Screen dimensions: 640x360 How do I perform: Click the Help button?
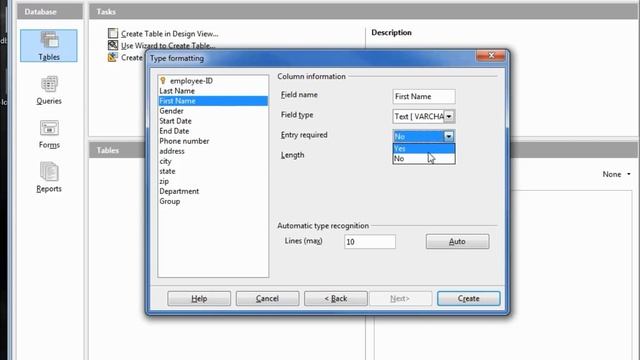199,298
